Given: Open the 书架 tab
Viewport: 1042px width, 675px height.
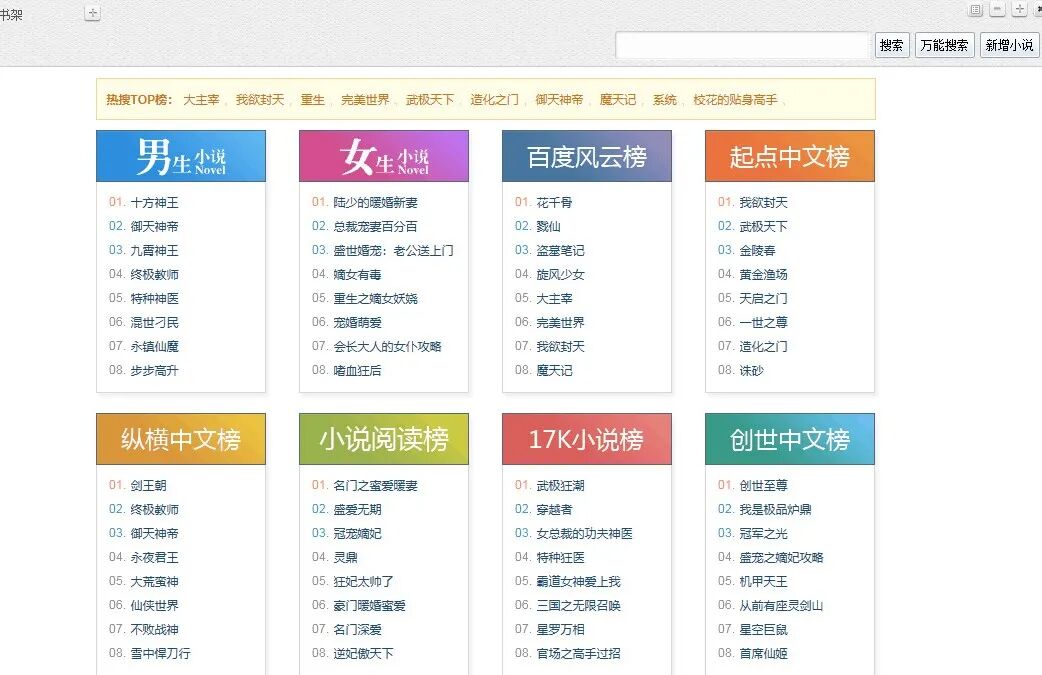Looking at the screenshot, I should pyautogui.click(x=11, y=14).
